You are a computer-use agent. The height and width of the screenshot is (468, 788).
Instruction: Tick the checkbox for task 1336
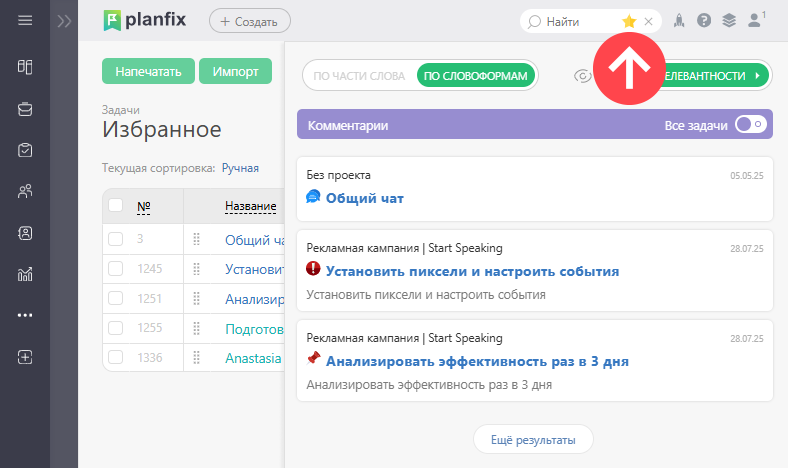116,357
